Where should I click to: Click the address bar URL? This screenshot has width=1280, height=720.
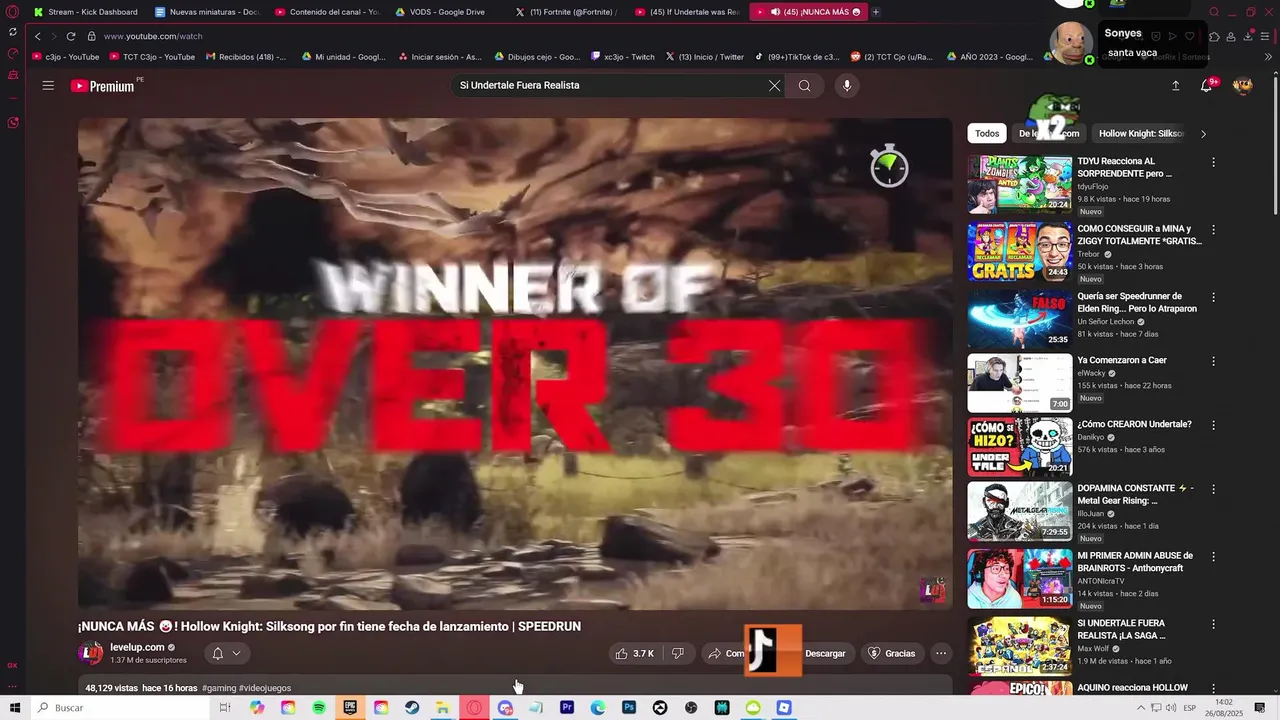[x=153, y=36]
